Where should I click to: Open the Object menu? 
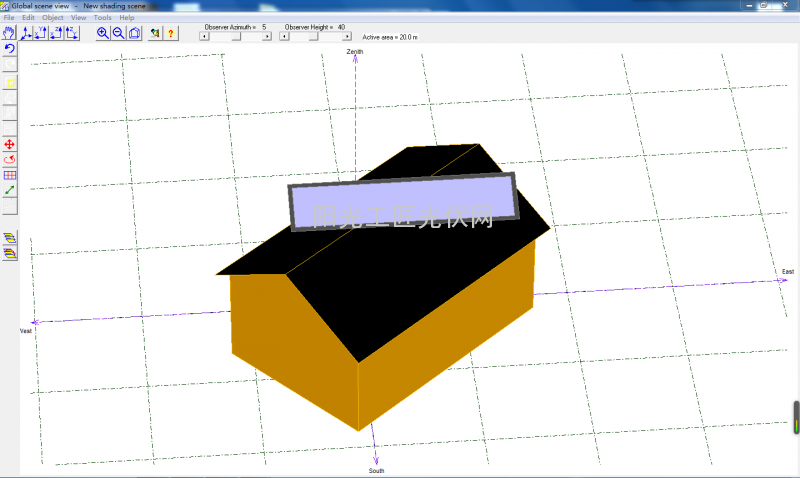coord(53,18)
